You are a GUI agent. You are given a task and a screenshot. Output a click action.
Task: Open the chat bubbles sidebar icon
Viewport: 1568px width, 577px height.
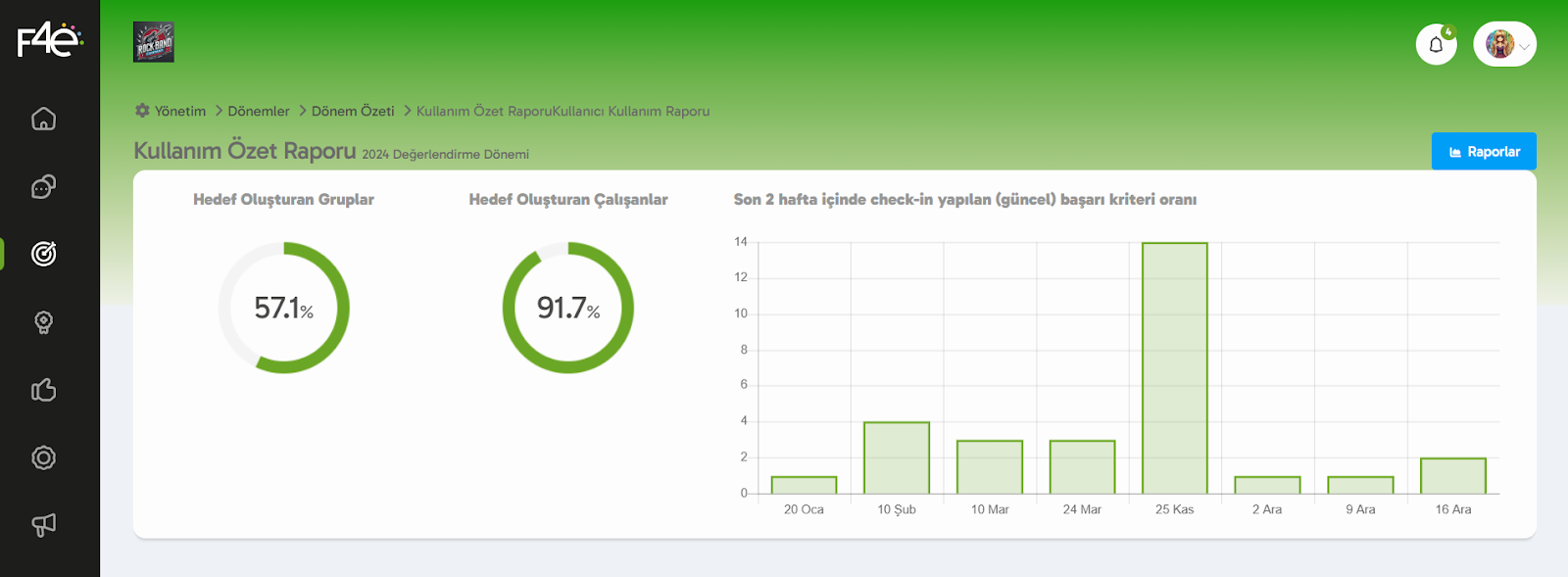43,186
